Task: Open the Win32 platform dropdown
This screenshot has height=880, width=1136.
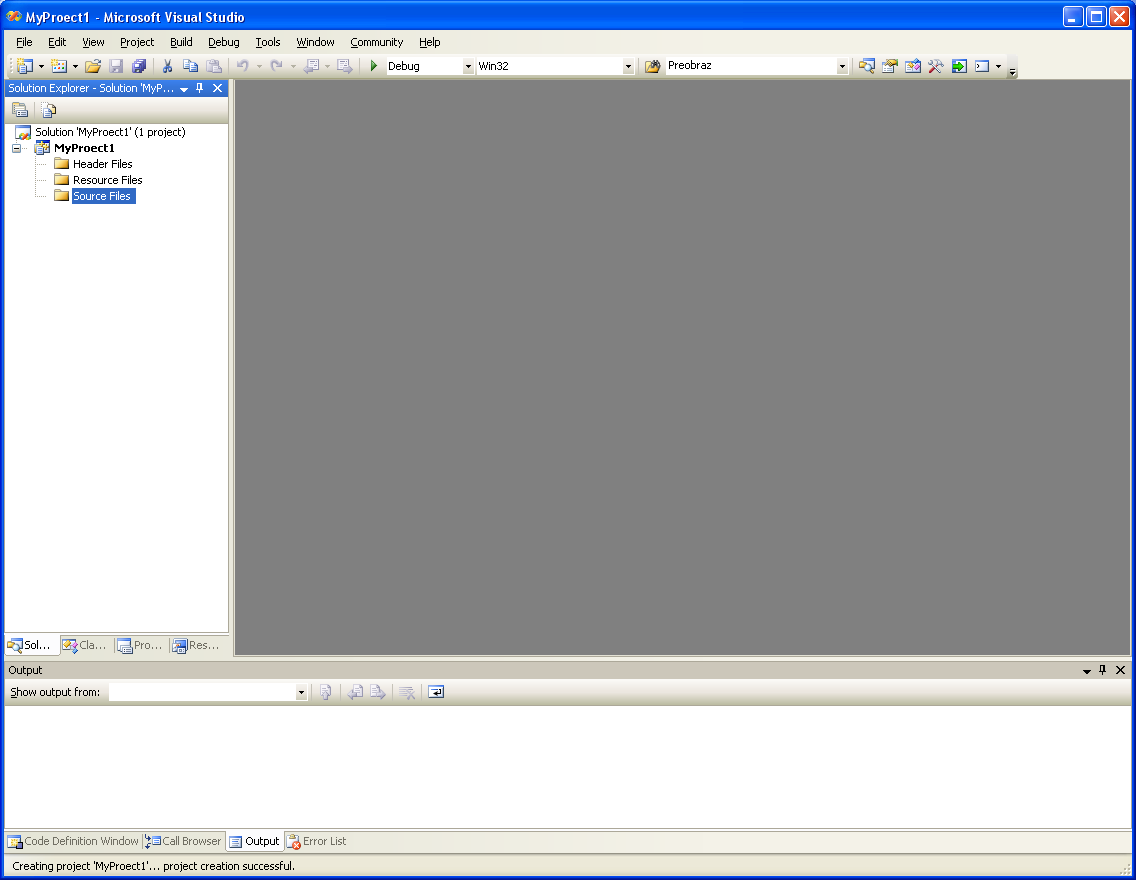Action: coord(628,66)
